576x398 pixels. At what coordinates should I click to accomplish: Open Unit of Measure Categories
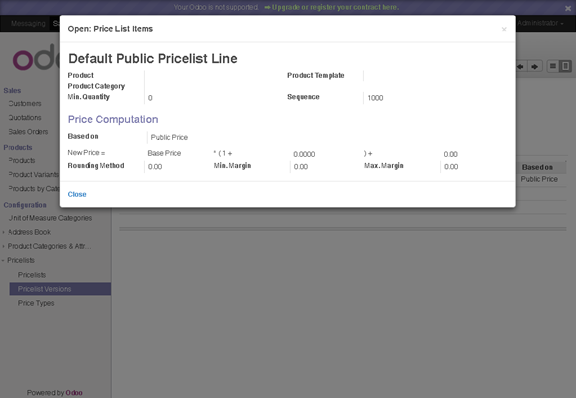[x=50, y=218]
